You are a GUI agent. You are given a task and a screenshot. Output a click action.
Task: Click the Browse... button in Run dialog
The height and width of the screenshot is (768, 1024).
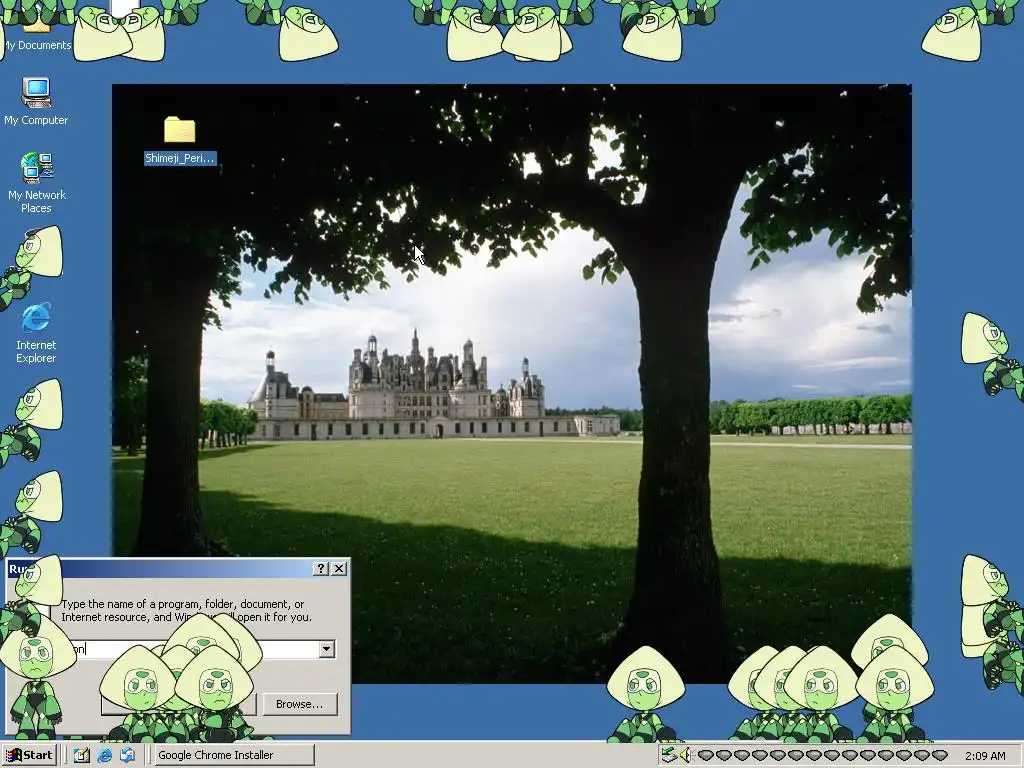tap(300, 704)
